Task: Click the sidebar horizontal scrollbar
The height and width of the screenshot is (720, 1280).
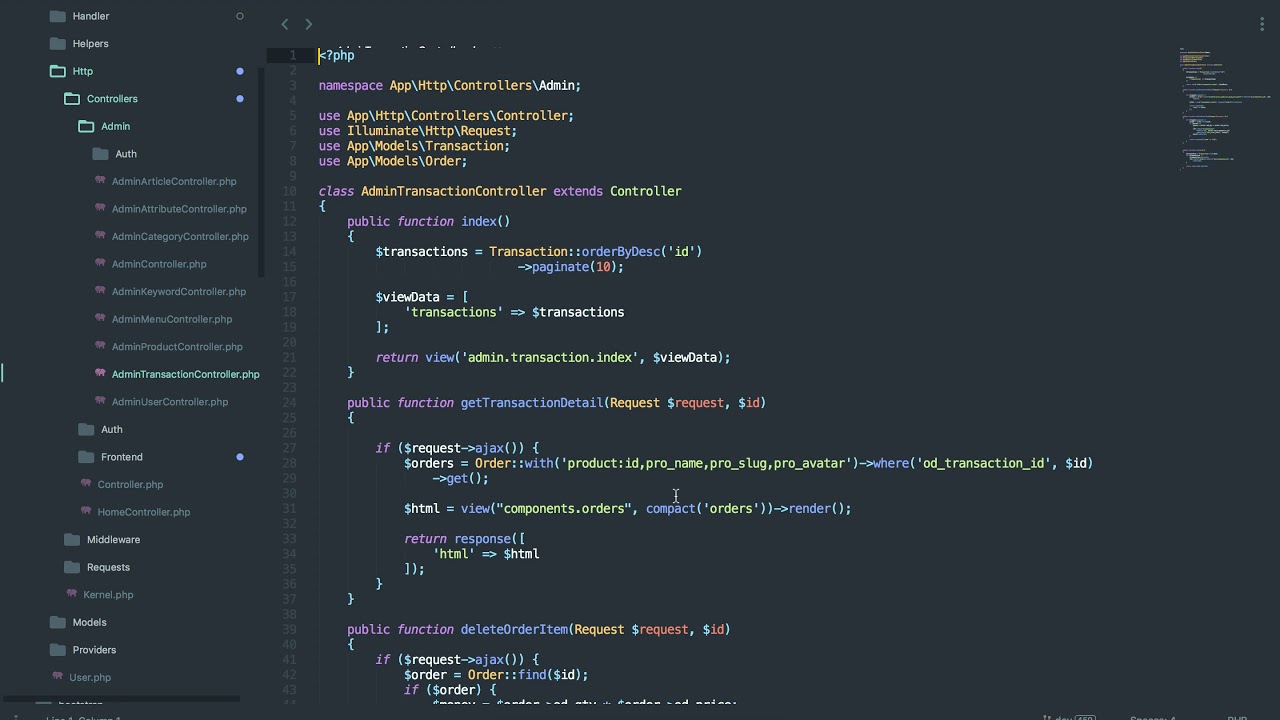Action: click(120, 699)
